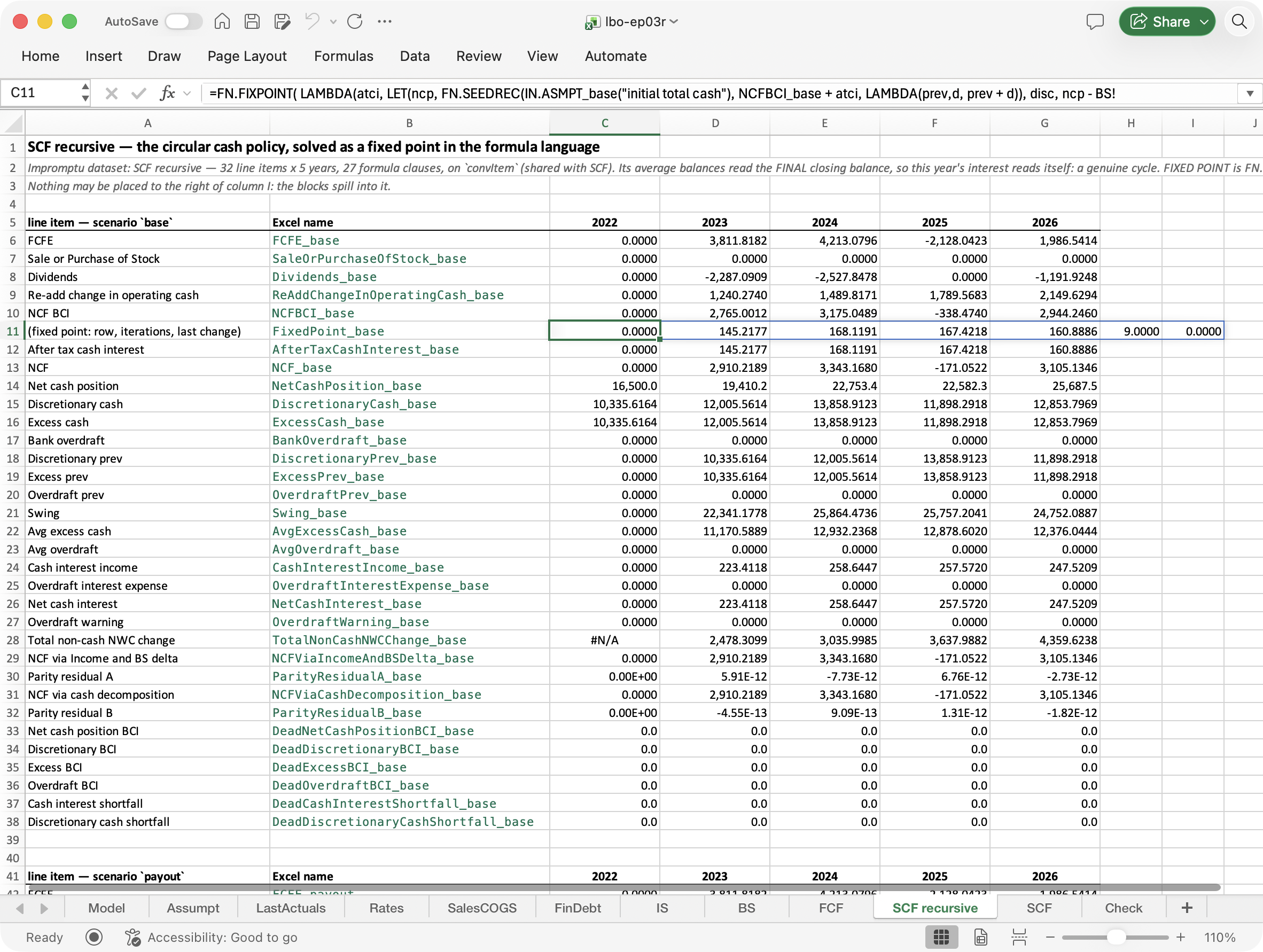Click the Accessibility checker status icon
The height and width of the screenshot is (952, 1263).
[133, 937]
